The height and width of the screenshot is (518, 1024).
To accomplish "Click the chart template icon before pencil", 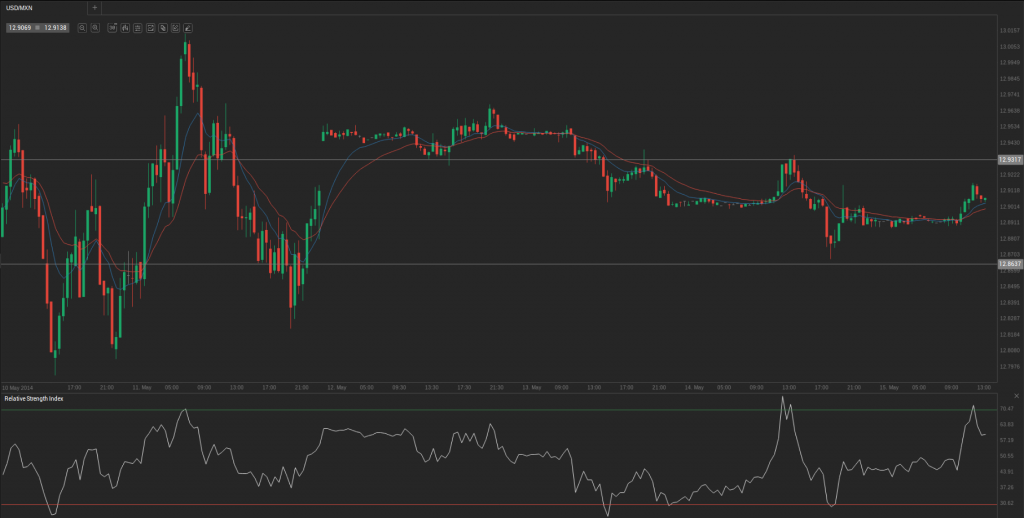I will pyautogui.click(x=176, y=28).
